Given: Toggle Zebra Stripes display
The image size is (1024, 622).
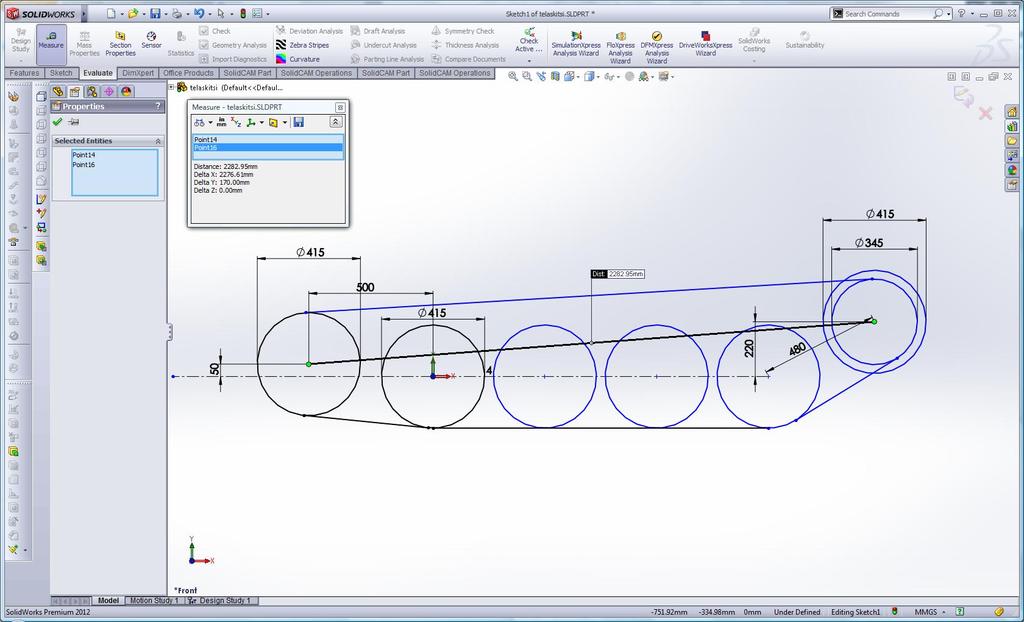Looking at the screenshot, I should [x=302, y=45].
